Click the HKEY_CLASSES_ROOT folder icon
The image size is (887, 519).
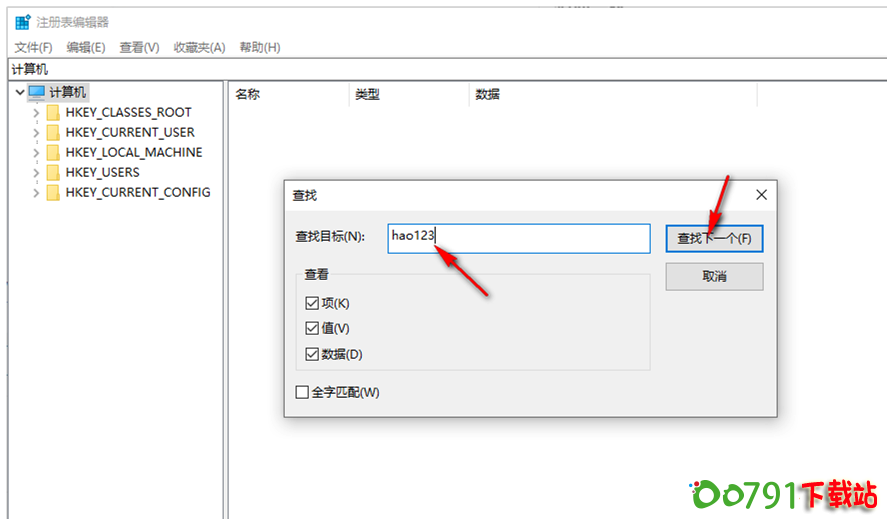(53, 113)
